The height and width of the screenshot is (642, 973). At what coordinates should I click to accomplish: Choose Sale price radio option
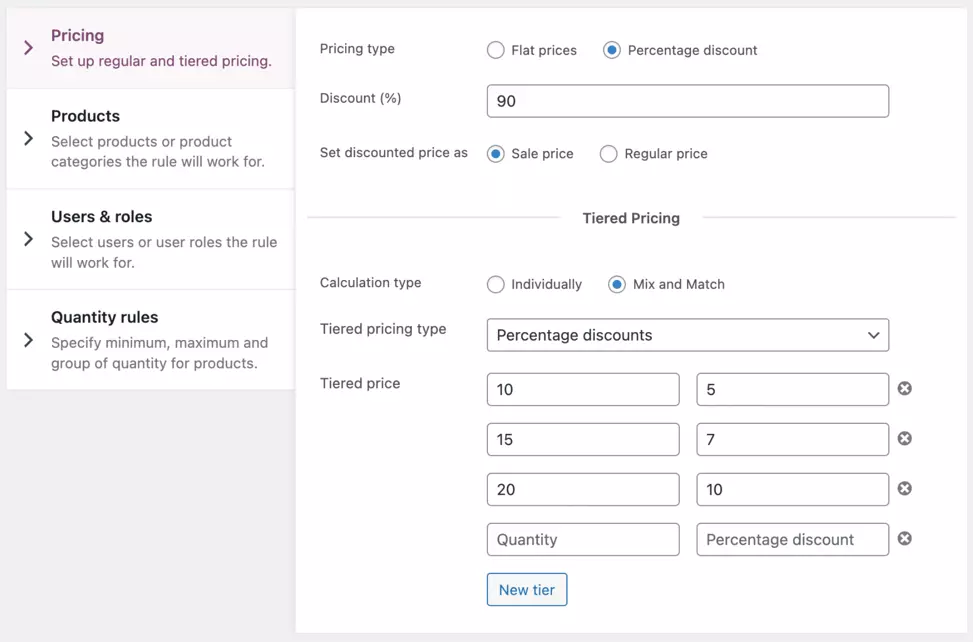[x=496, y=154]
